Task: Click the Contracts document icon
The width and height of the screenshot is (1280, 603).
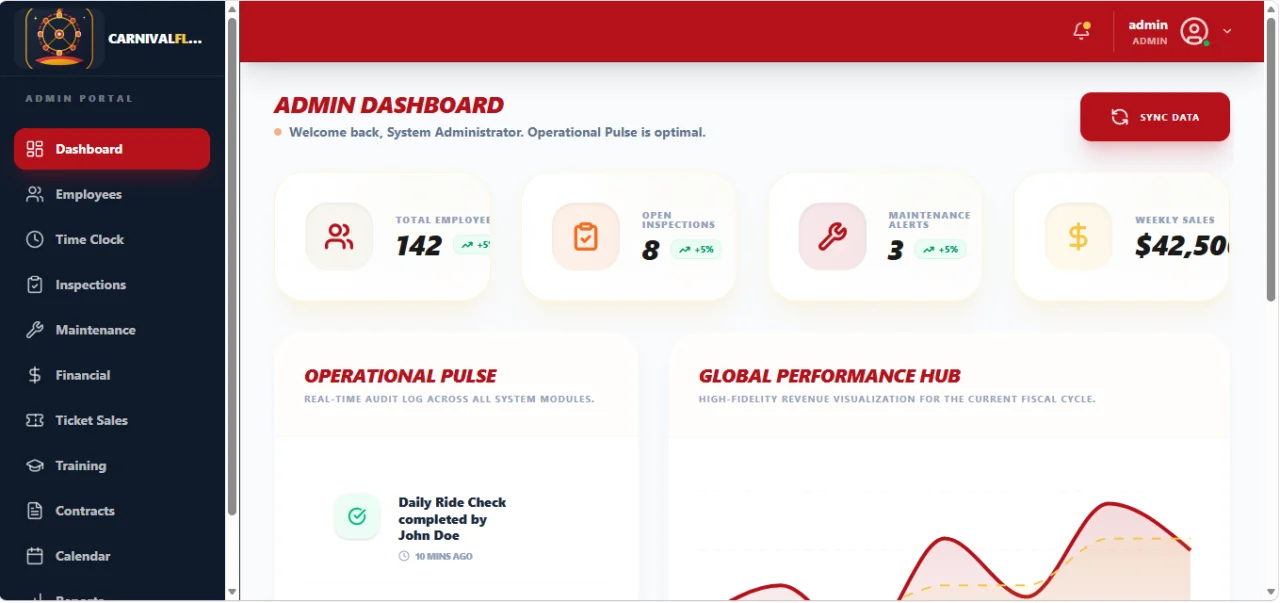Action: (35, 511)
